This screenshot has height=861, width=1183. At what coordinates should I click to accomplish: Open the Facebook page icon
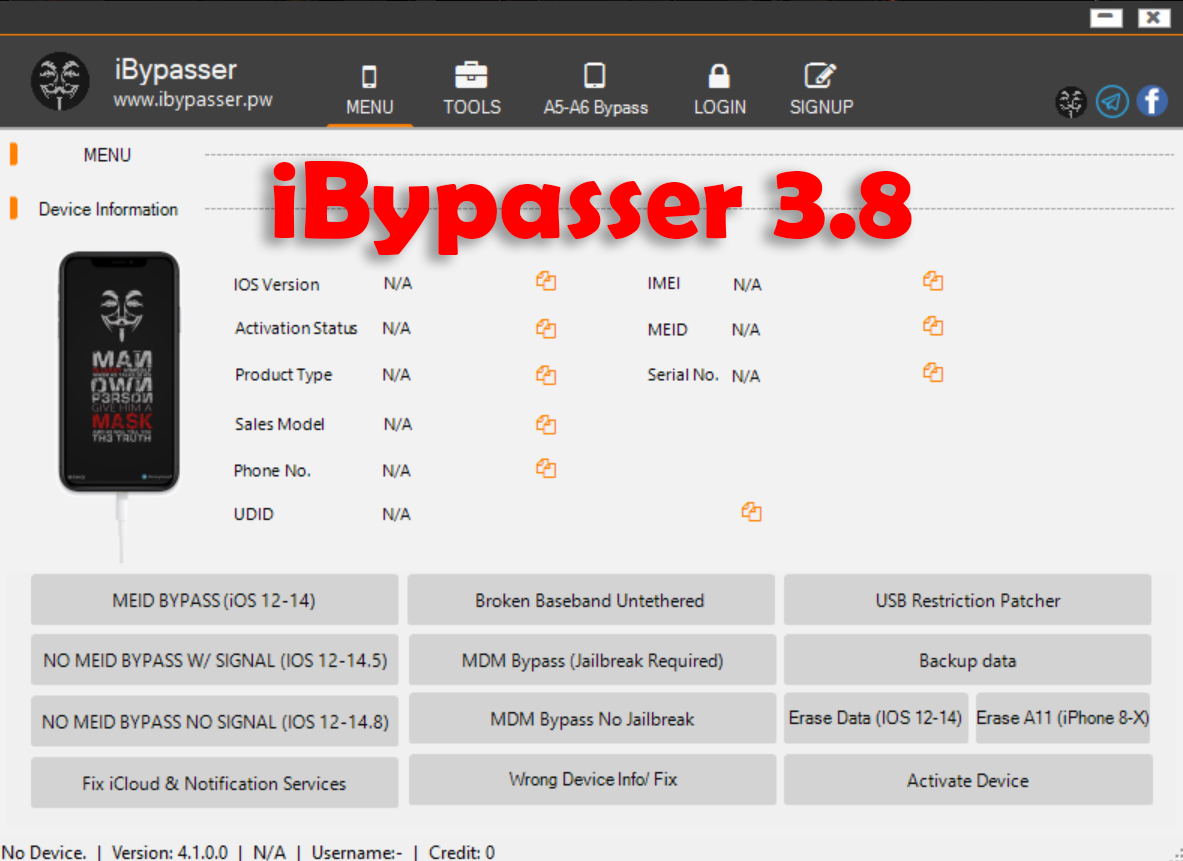(1152, 101)
